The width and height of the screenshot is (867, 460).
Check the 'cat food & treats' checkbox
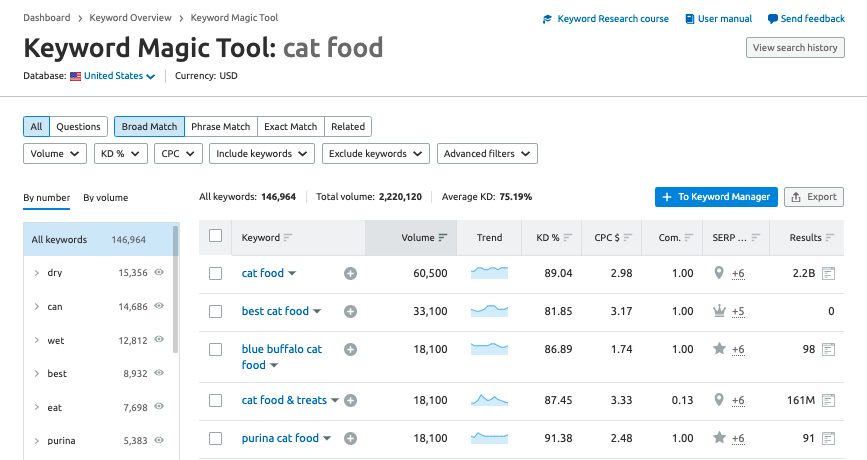(x=216, y=400)
